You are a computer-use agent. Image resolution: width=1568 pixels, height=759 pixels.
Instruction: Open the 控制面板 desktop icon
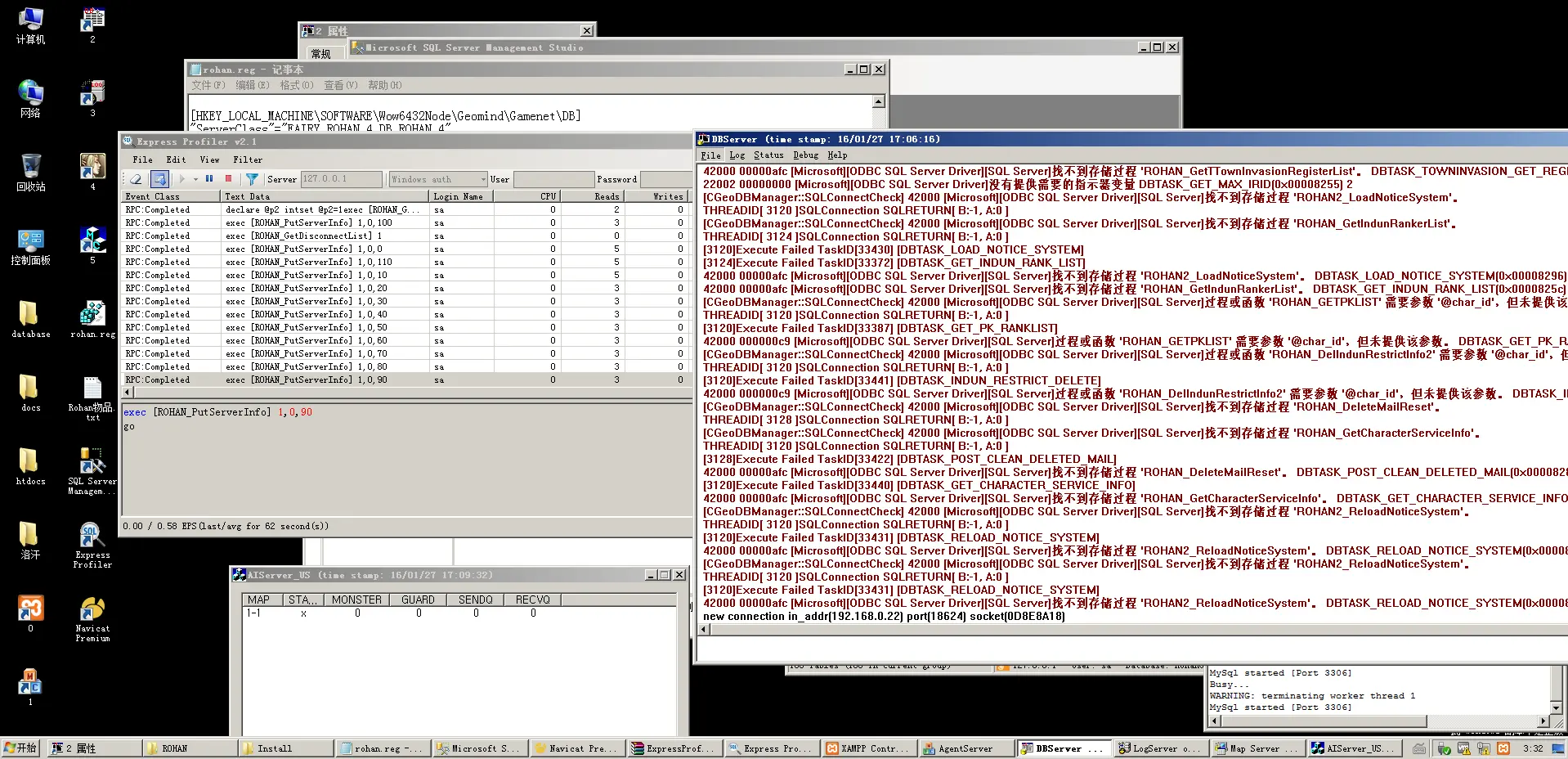pyautogui.click(x=31, y=246)
